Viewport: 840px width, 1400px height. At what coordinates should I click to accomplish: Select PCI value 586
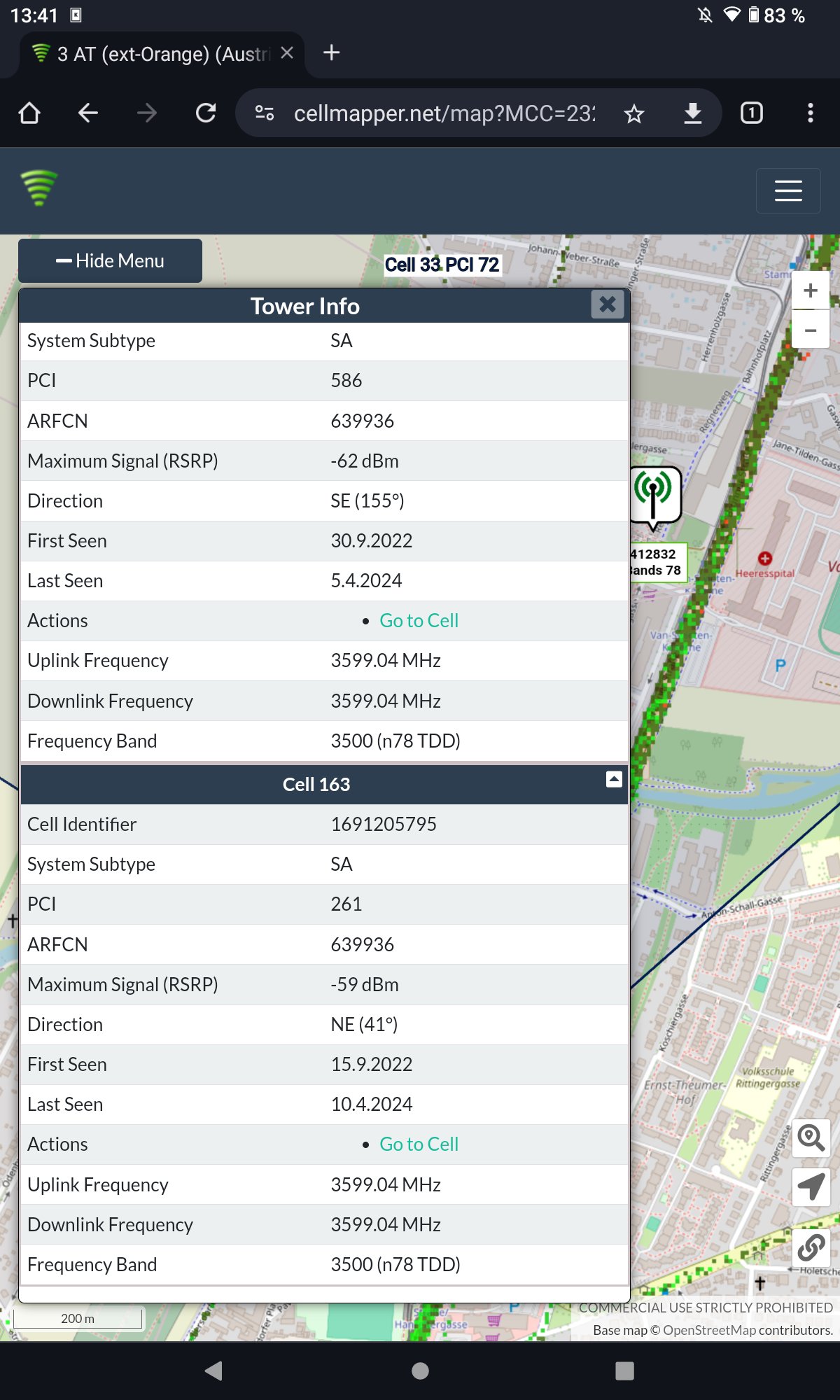click(346, 381)
